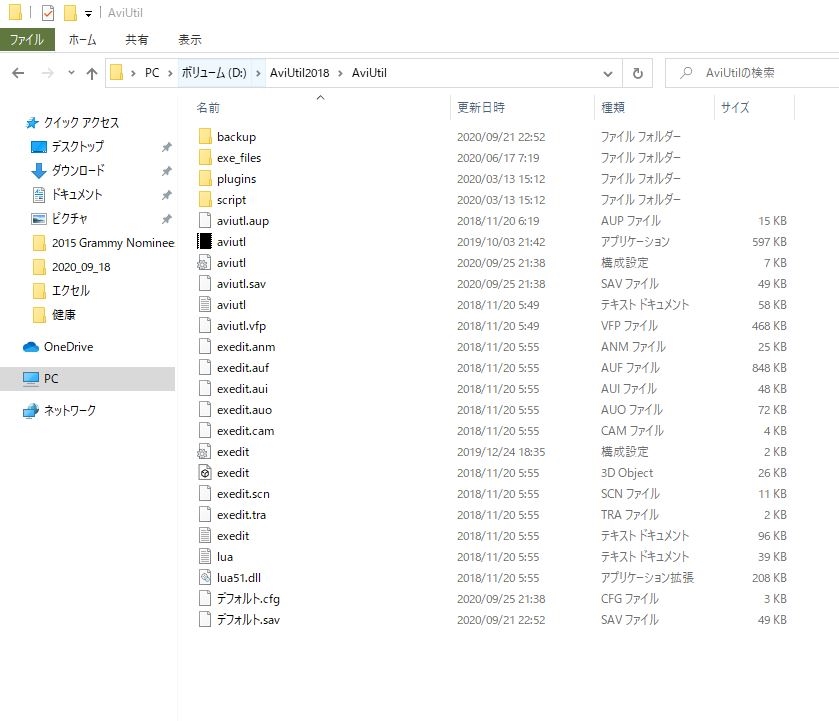This screenshot has height=721, width=839.
Task: Open 健康 folder in sidebar
Action: (54, 315)
